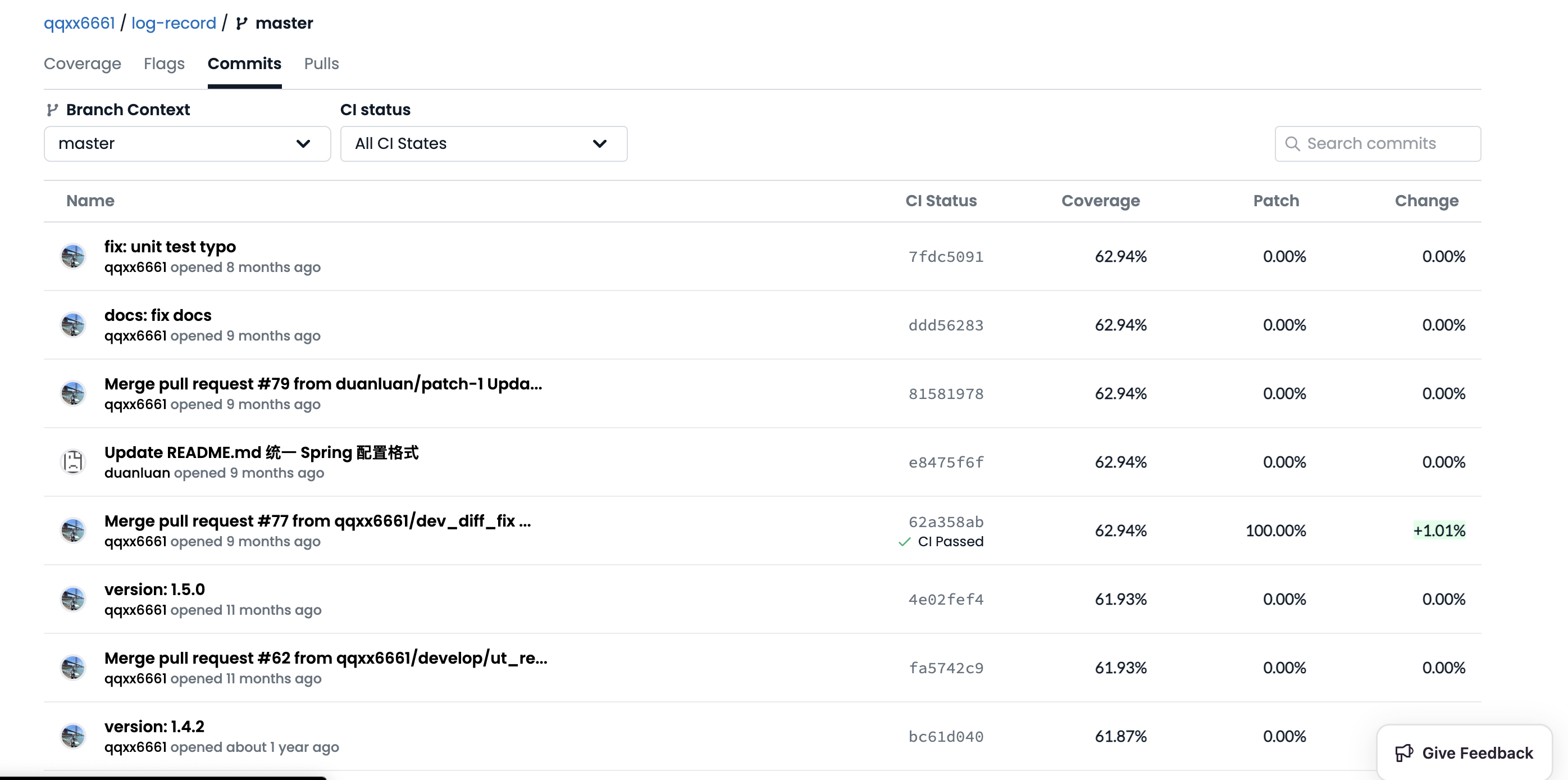Click chevron arrow on the CI status selector
This screenshot has width=1568, height=780.
click(x=600, y=144)
